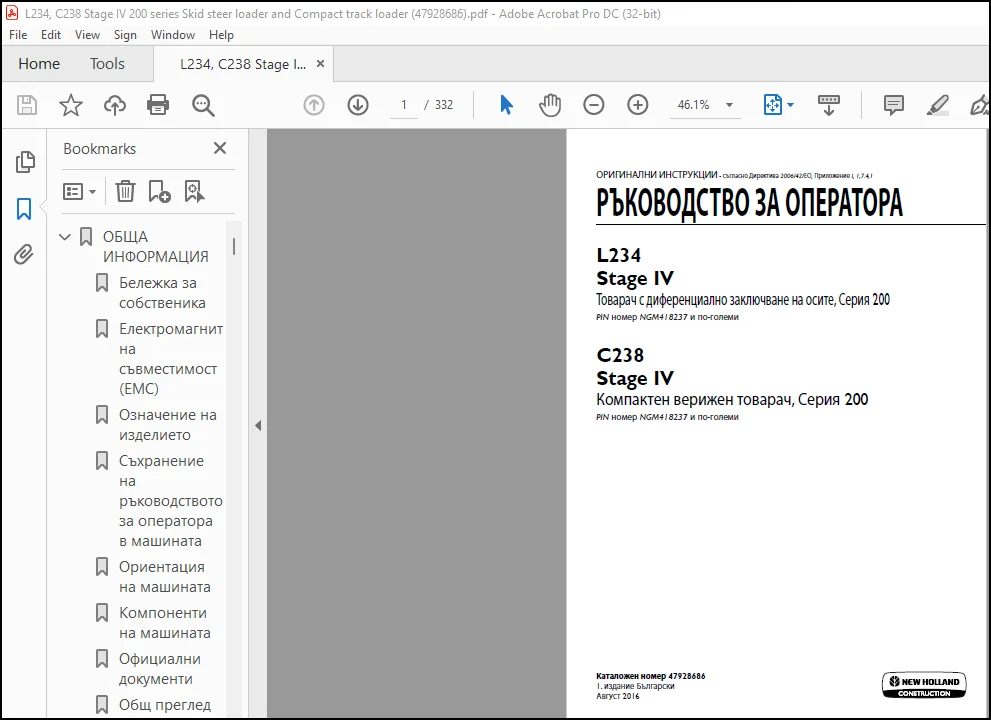Select the ОБЩА ИНФОРМАЦИЯ bookmark
Screen dimensions: 991x720
[x=155, y=247]
